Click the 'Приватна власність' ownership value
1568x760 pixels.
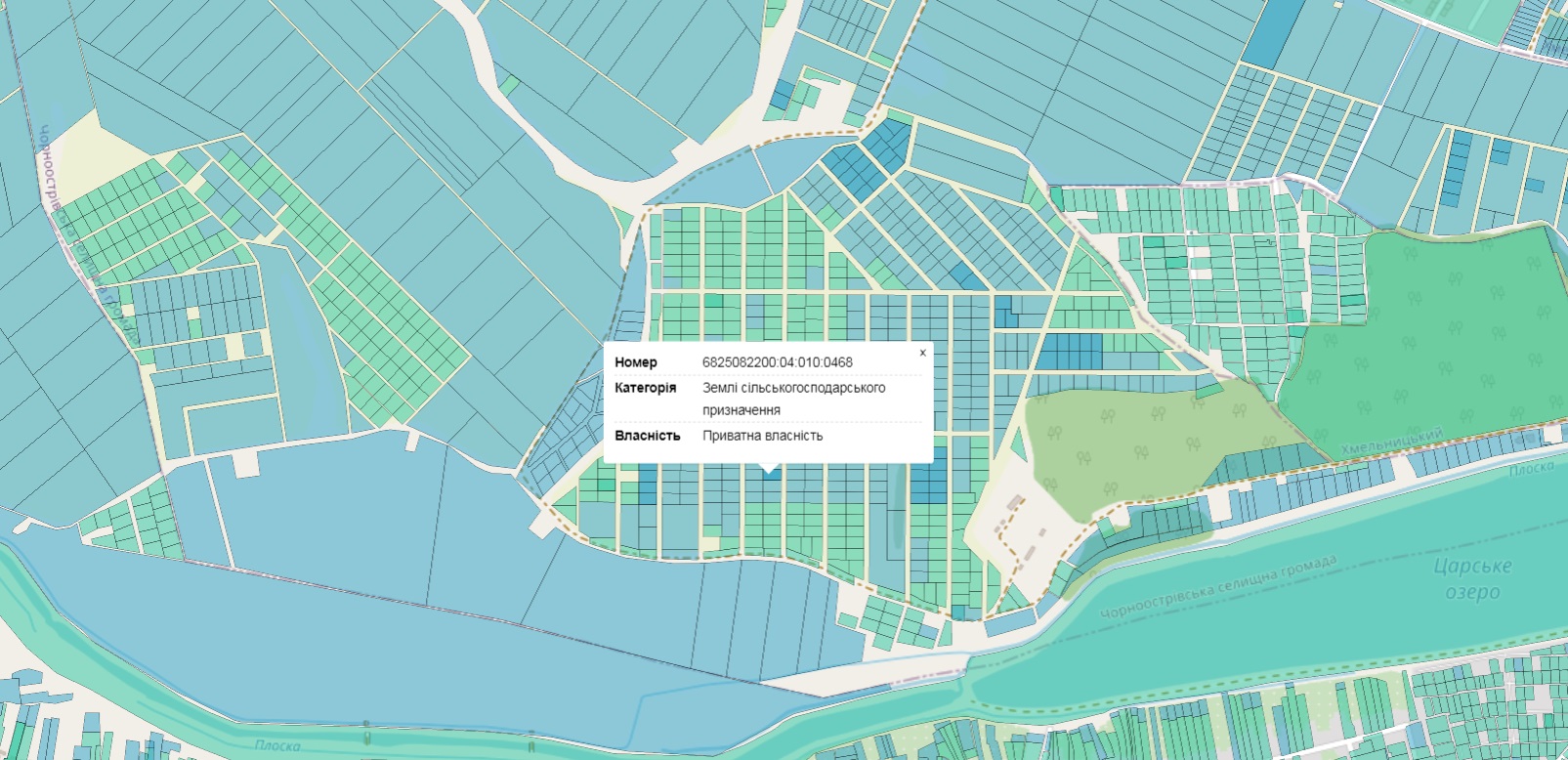pos(762,436)
